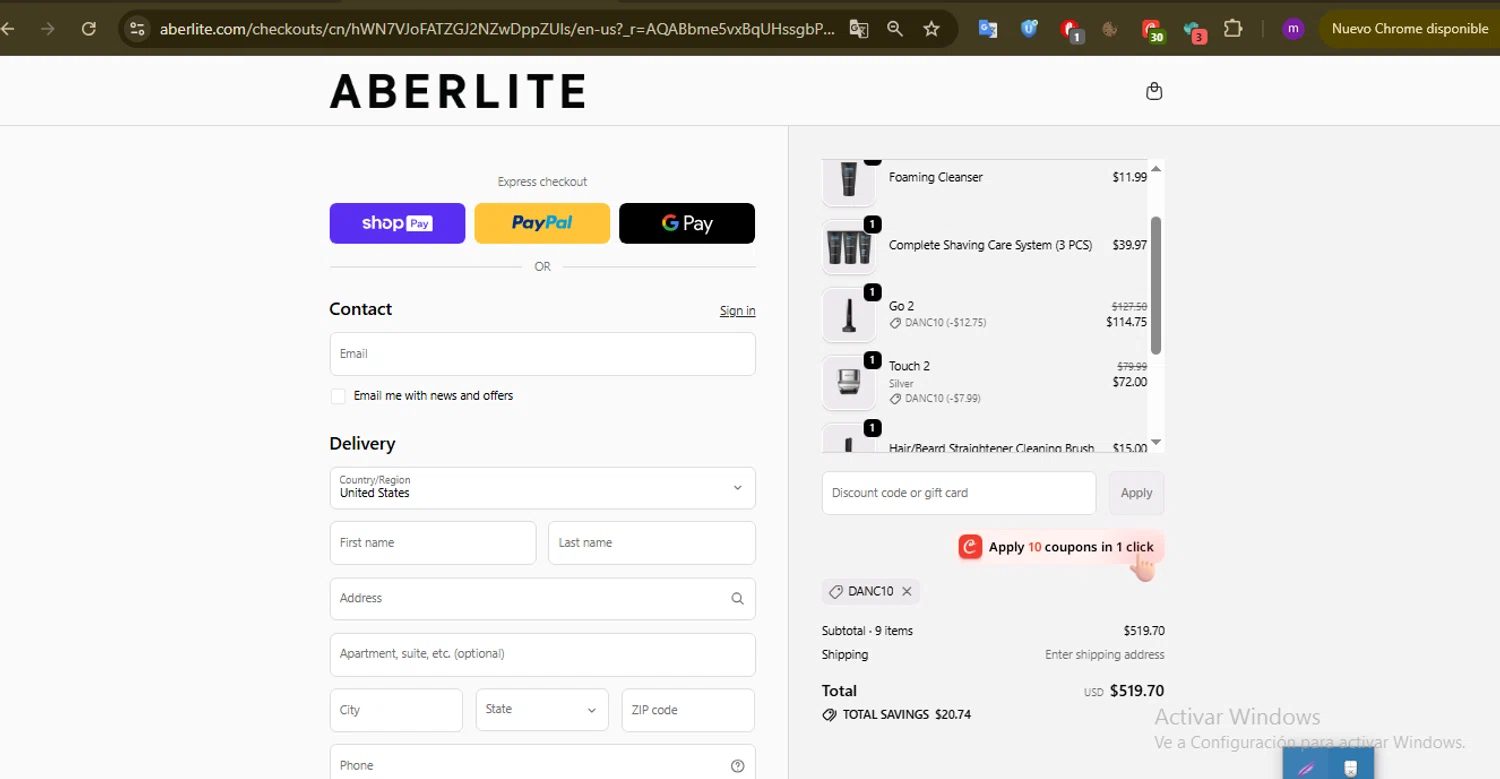
Task: Click the Touch 2 product thumbnail
Action: [849, 382]
